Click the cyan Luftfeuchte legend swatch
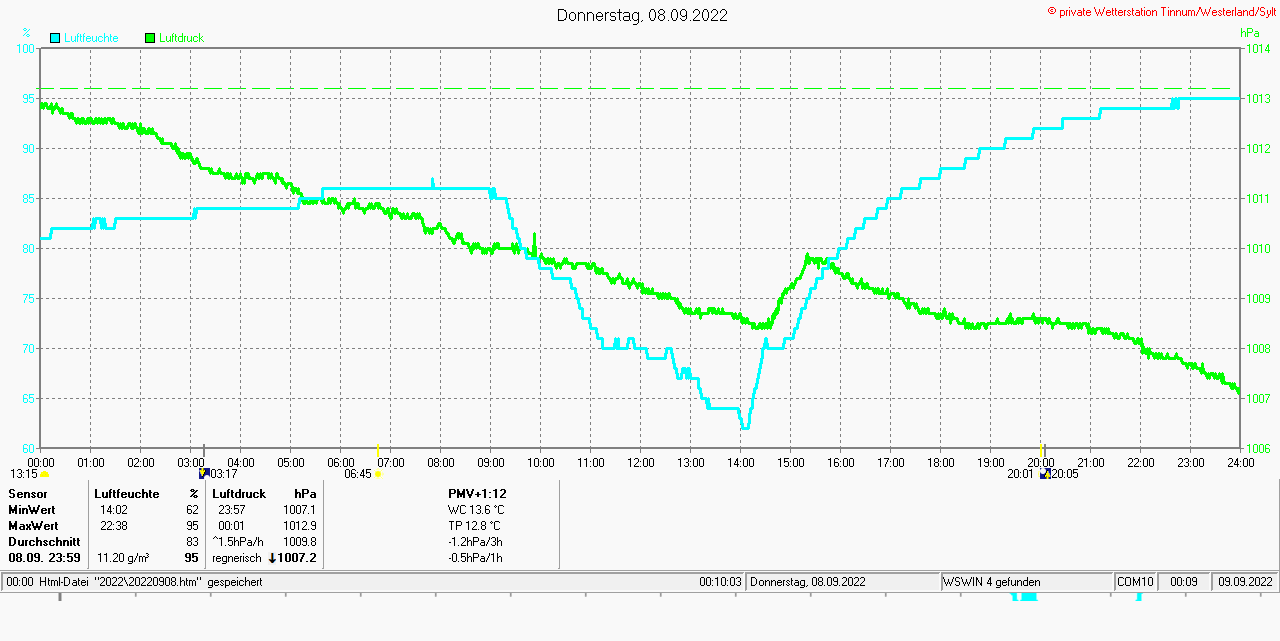Screen dimensions: 1280x641 [x=55, y=38]
